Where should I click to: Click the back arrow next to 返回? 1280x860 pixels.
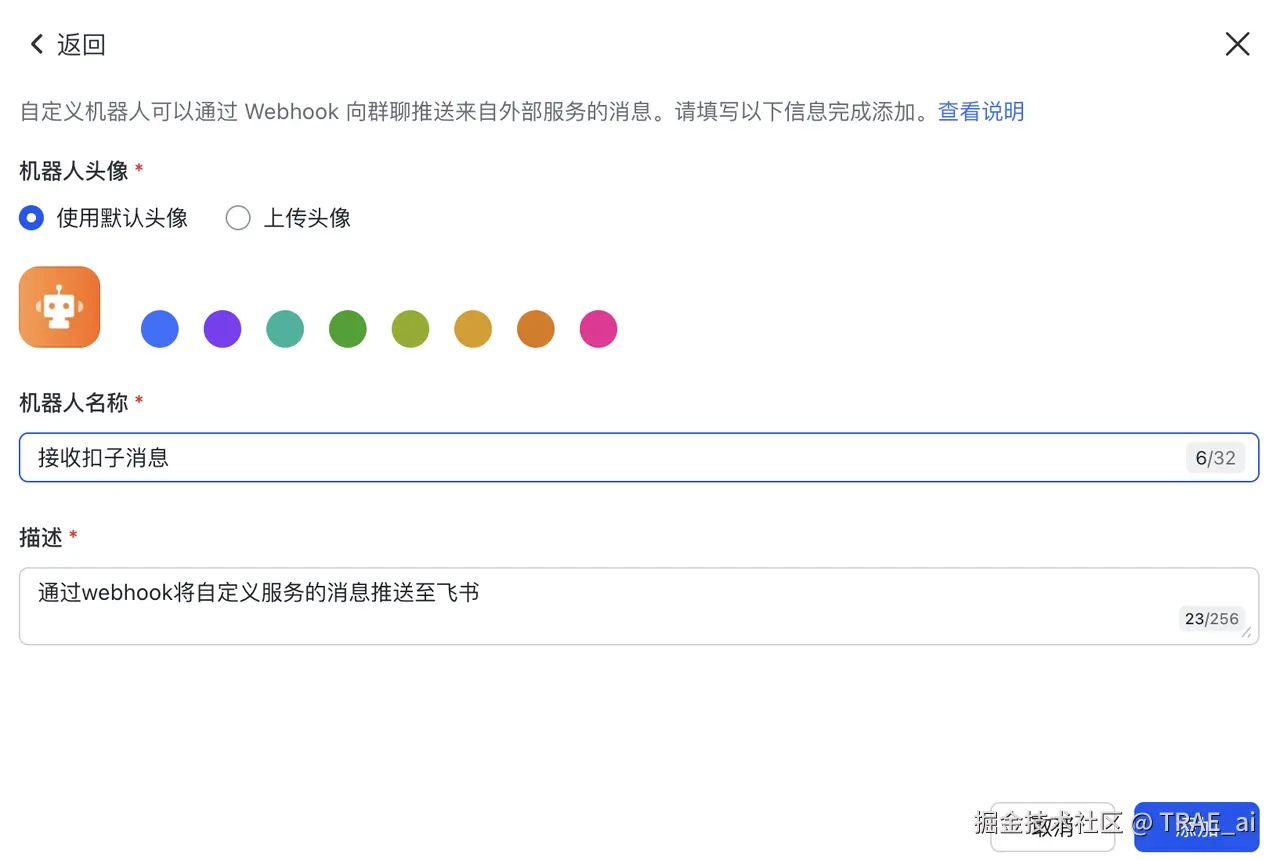click(x=37, y=44)
